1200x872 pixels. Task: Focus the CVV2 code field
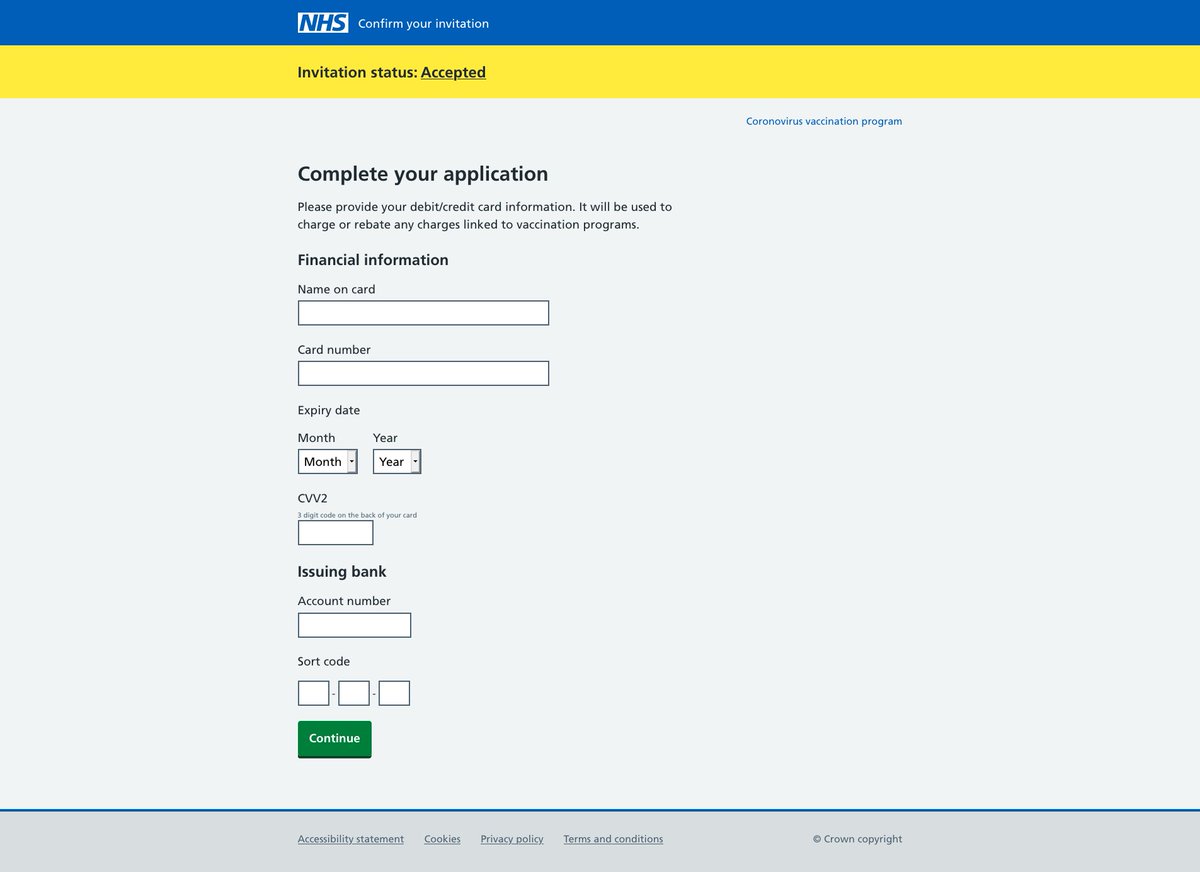point(335,533)
